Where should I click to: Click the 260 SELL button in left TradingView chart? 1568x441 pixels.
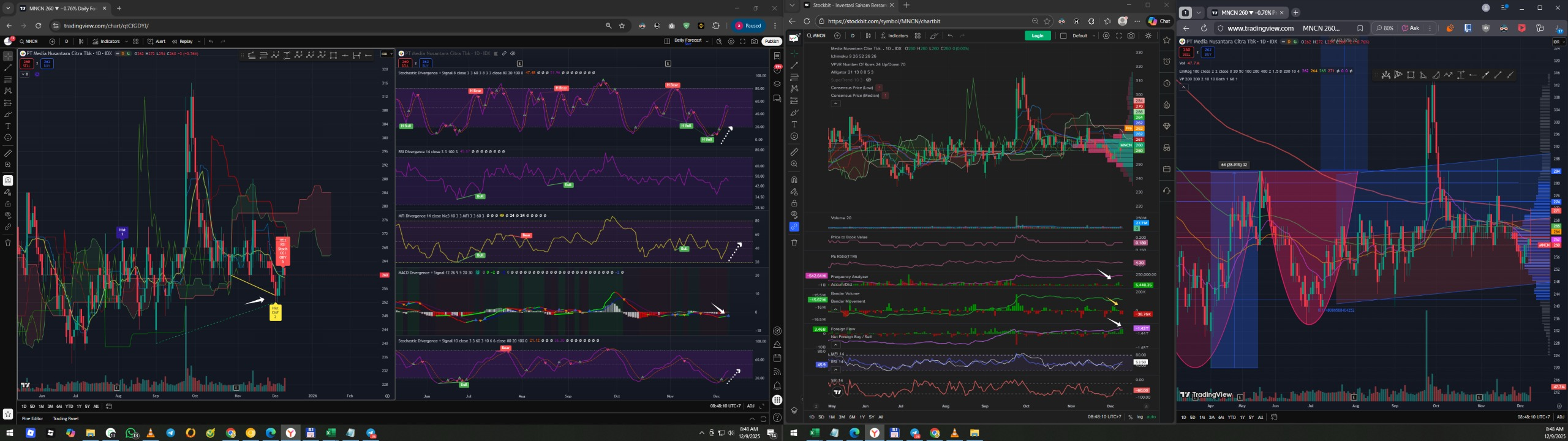pyautogui.click(x=27, y=64)
